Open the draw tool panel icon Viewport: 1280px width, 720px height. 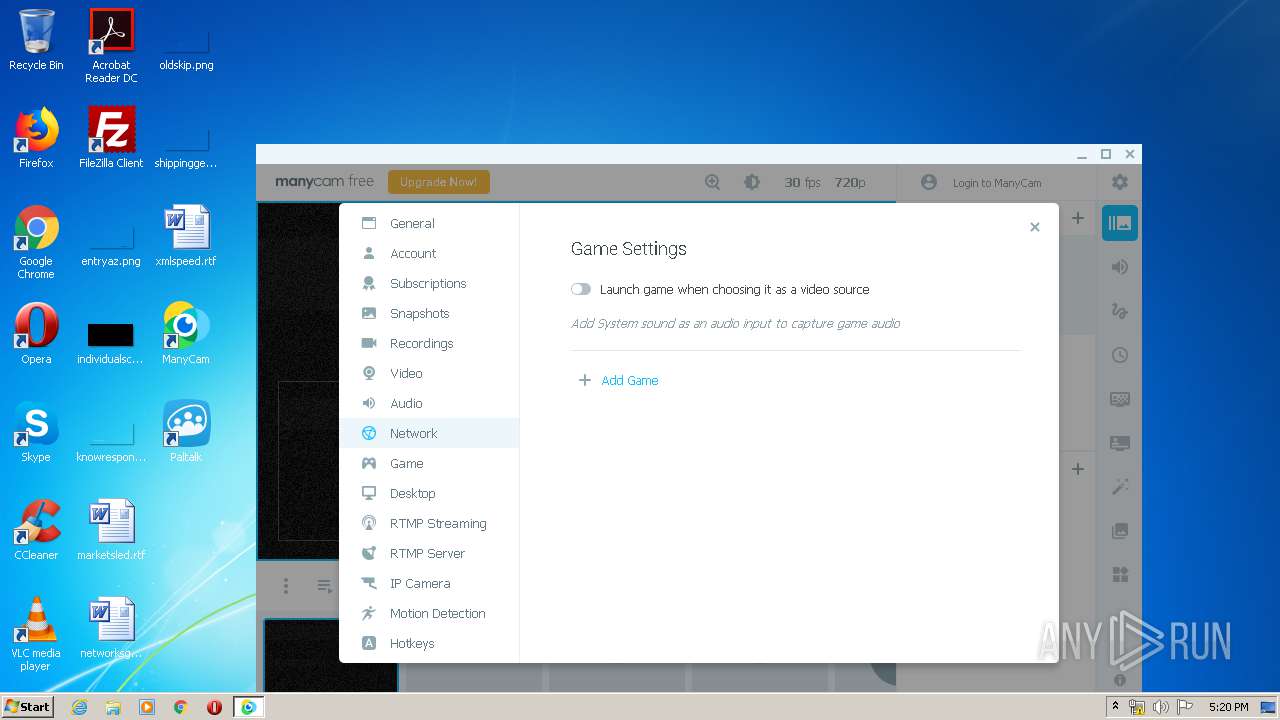click(1120, 311)
